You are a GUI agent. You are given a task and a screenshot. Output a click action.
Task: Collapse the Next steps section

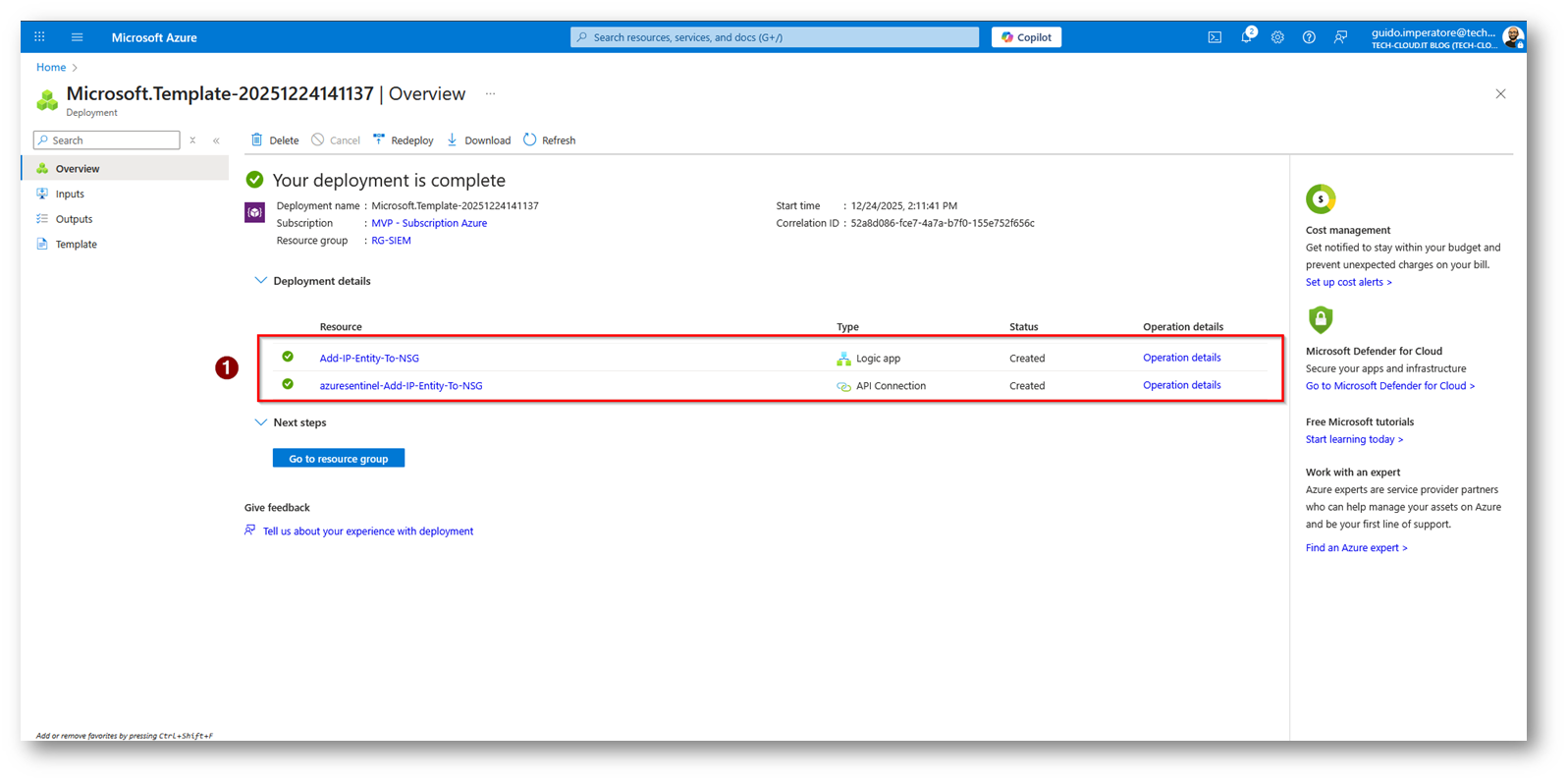[260, 422]
